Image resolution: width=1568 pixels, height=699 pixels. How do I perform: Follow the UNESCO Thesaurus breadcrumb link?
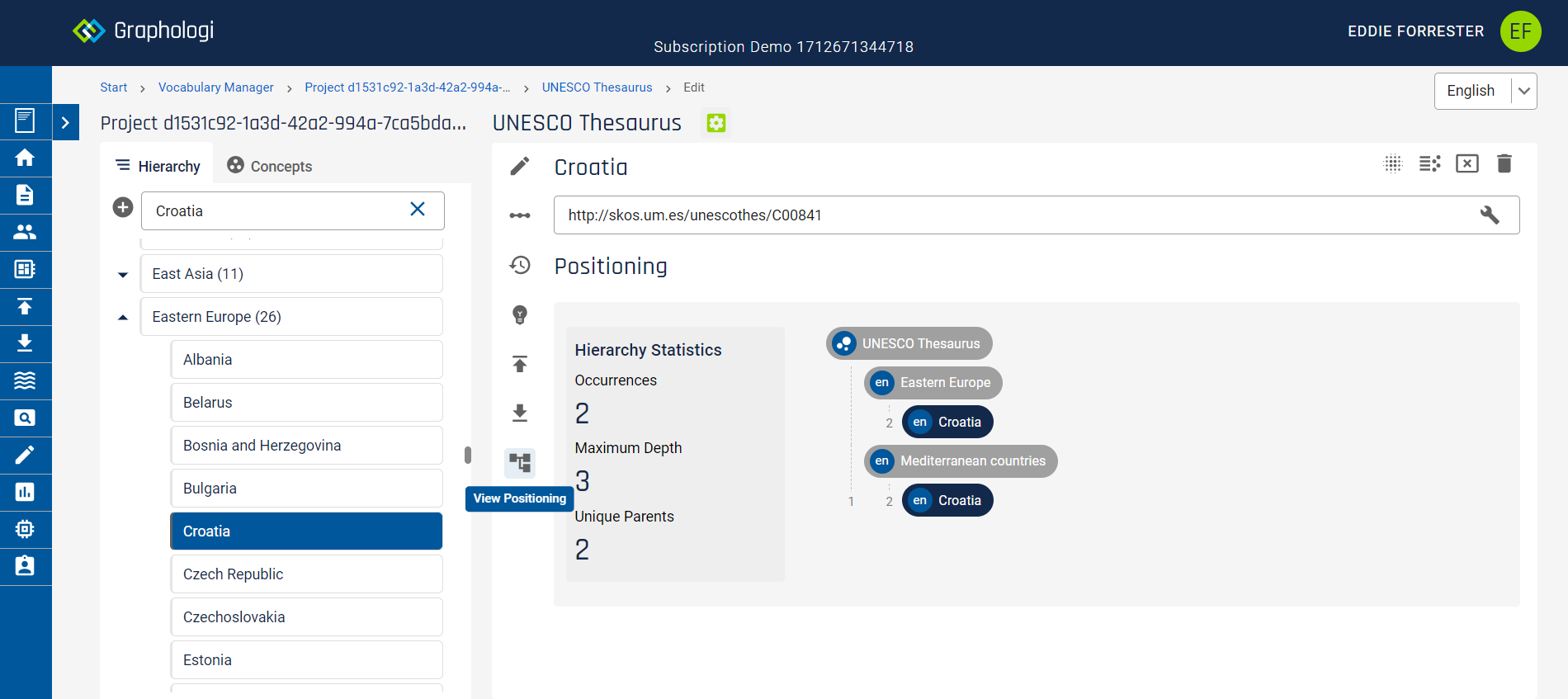(597, 87)
